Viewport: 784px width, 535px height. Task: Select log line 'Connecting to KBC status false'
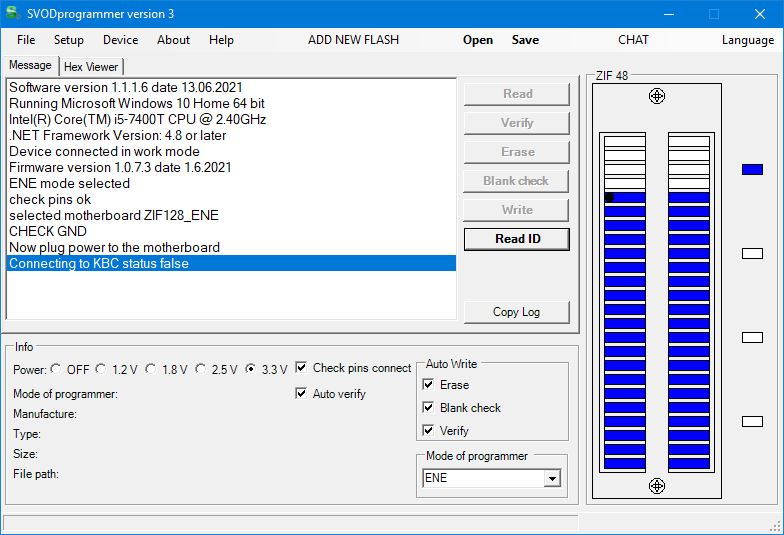[231, 263]
